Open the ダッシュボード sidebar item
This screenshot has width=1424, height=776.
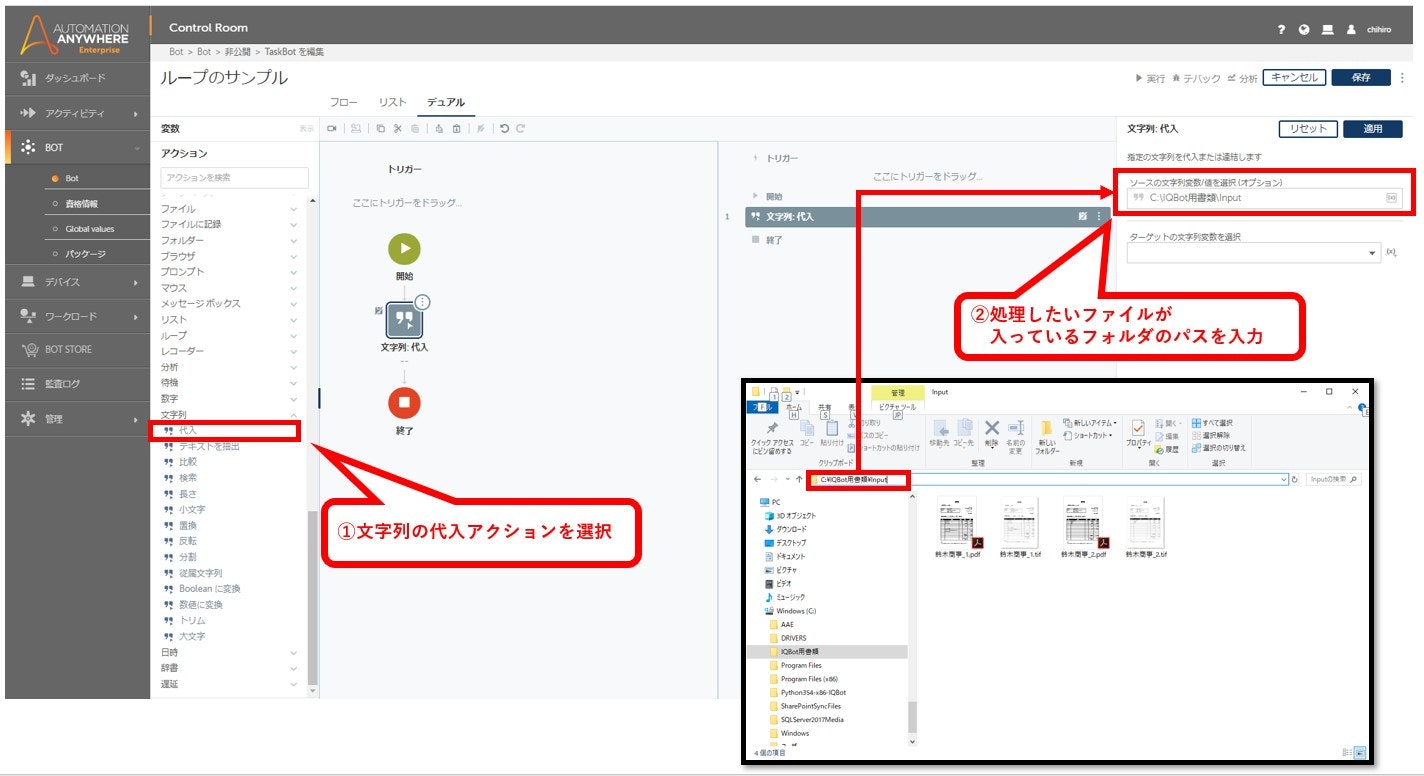[x=76, y=78]
